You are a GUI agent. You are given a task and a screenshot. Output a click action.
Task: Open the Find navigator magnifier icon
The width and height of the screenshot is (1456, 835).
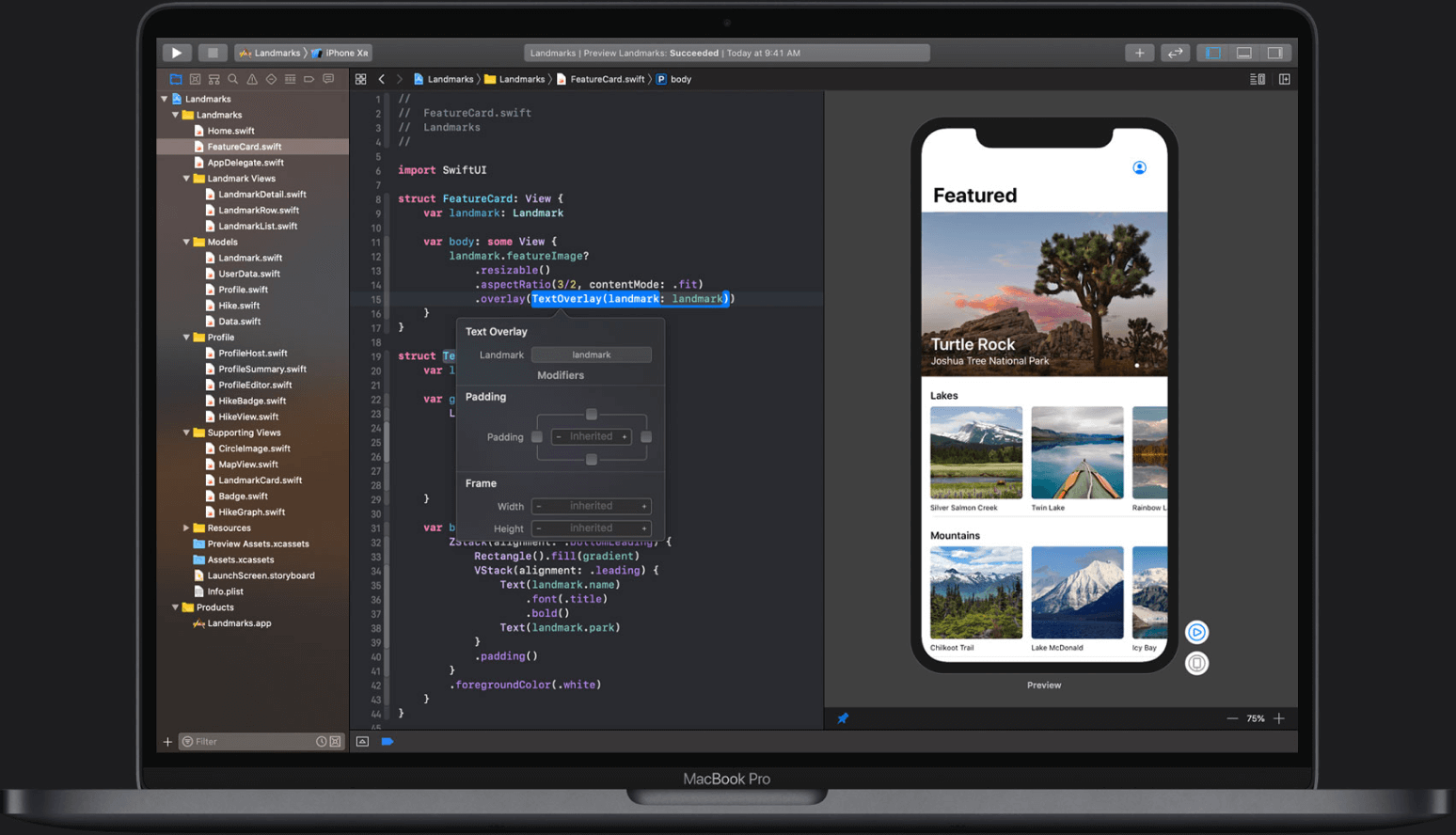(x=233, y=80)
